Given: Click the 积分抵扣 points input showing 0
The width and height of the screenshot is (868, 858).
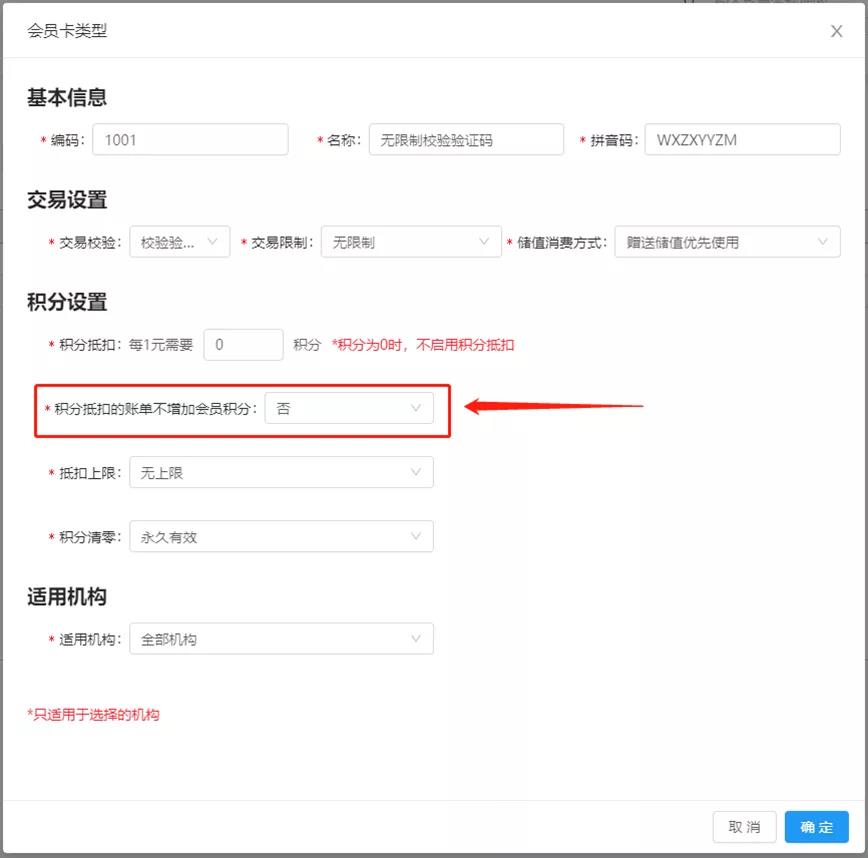Looking at the screenshot, I should tap(243, 345).
